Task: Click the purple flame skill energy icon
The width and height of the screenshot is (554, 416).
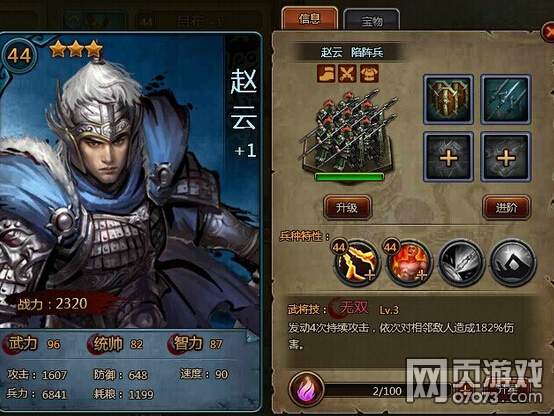Action: point(306,389)
